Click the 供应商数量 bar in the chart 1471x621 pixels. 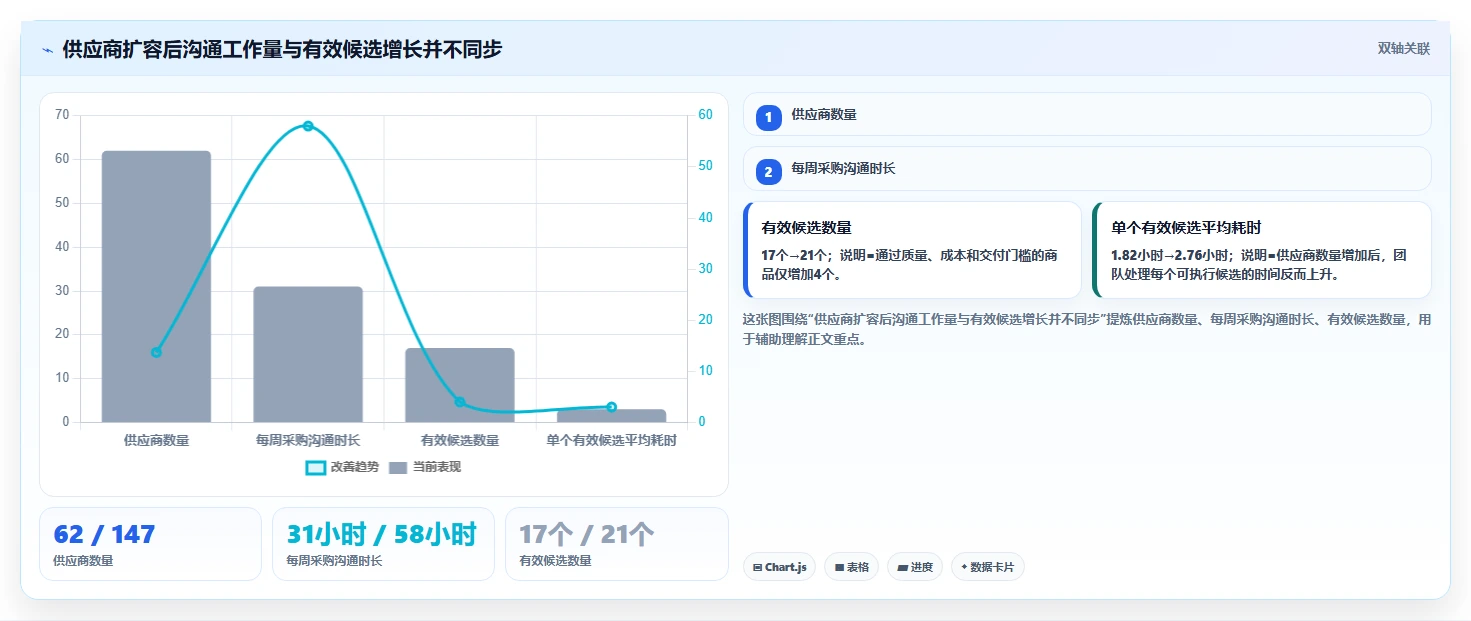pyautogui.click(x=156, y=287)
